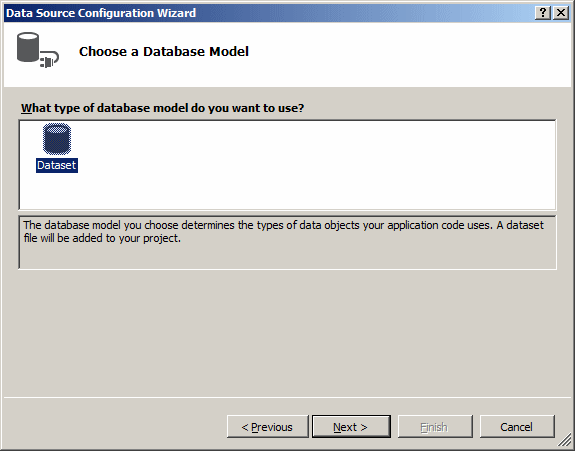Go back with the Previous button
This screenshot has width=575, height=451.
point(268,426)
